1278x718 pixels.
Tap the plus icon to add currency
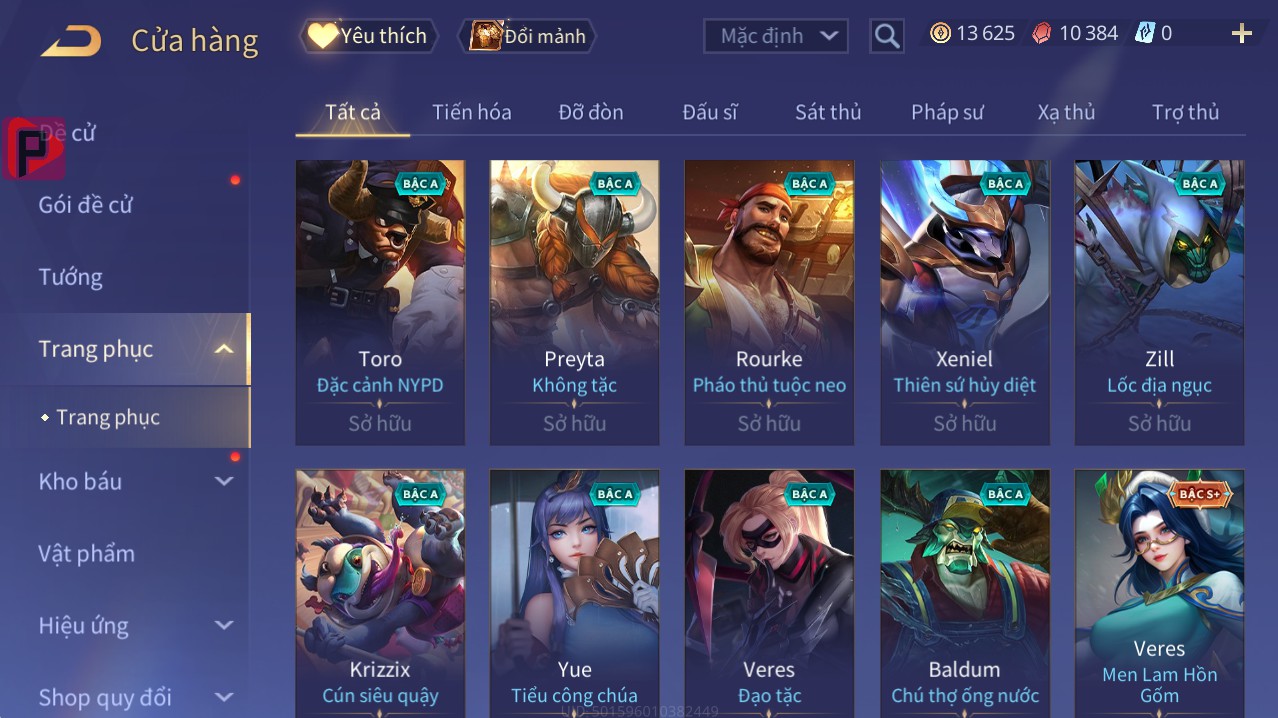[1242, 34]
